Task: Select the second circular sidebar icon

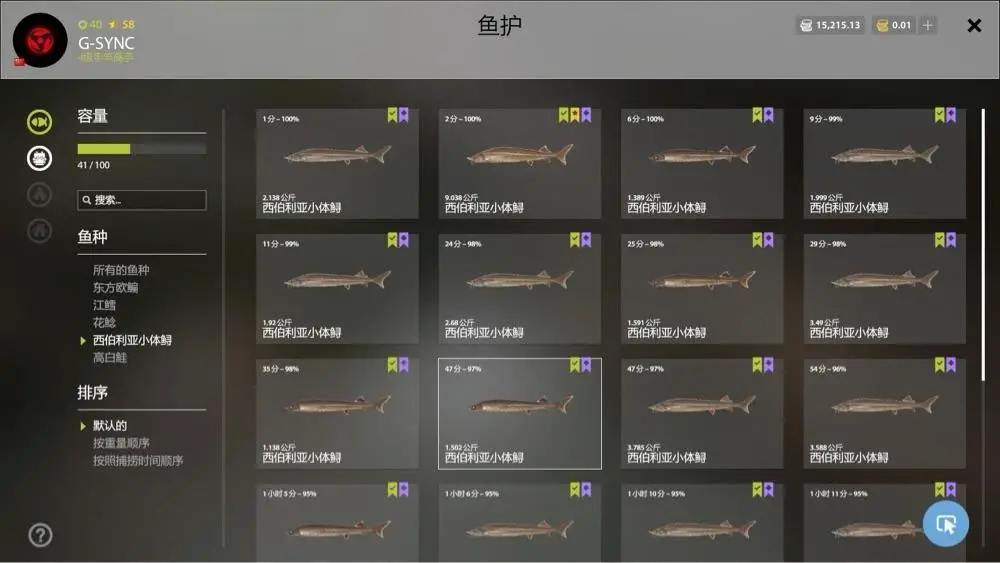Action: [40, 158]
